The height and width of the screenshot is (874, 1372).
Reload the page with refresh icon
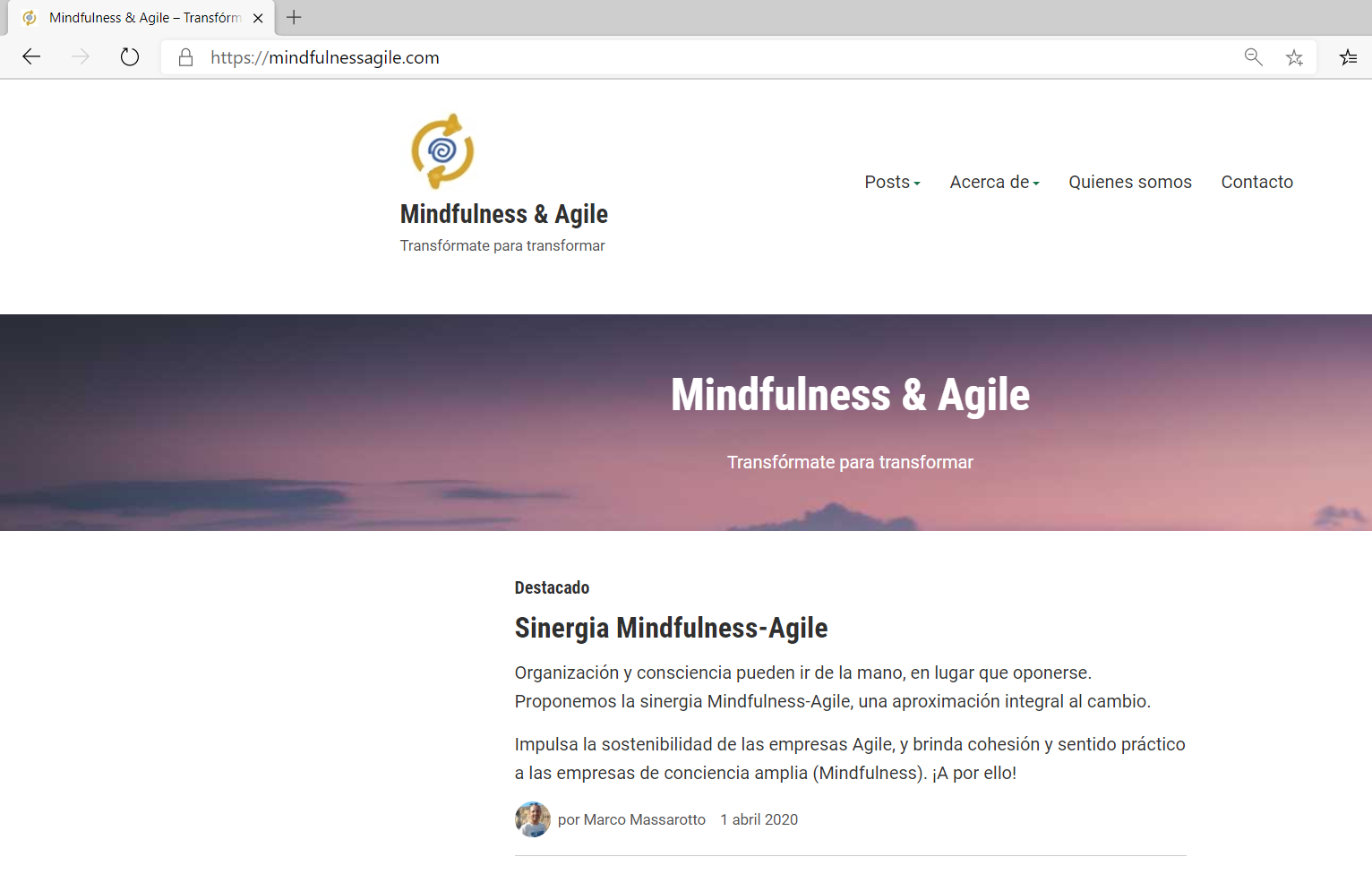130,57
